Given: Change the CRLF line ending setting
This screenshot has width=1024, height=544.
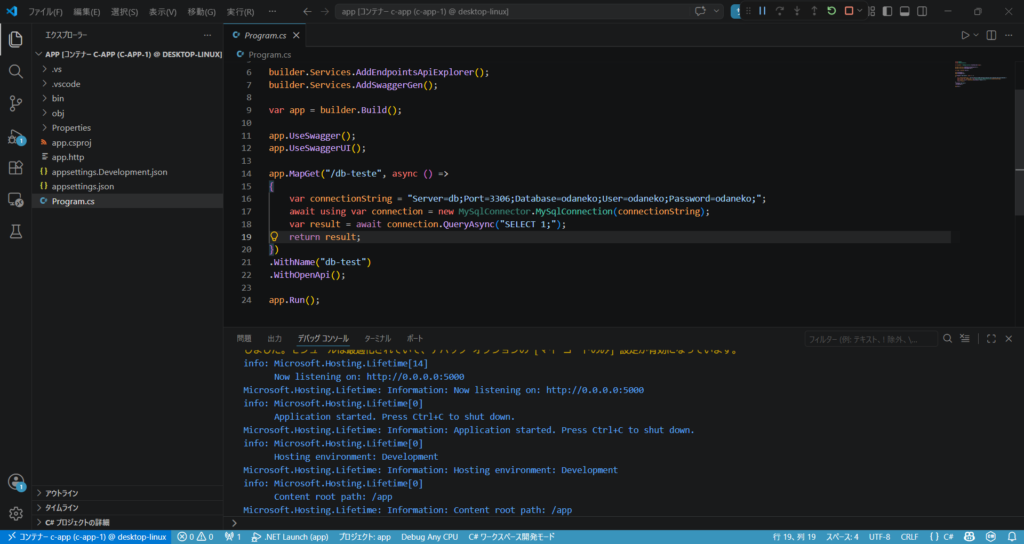Looking at the screenshot, I should (x=909, y=537).
